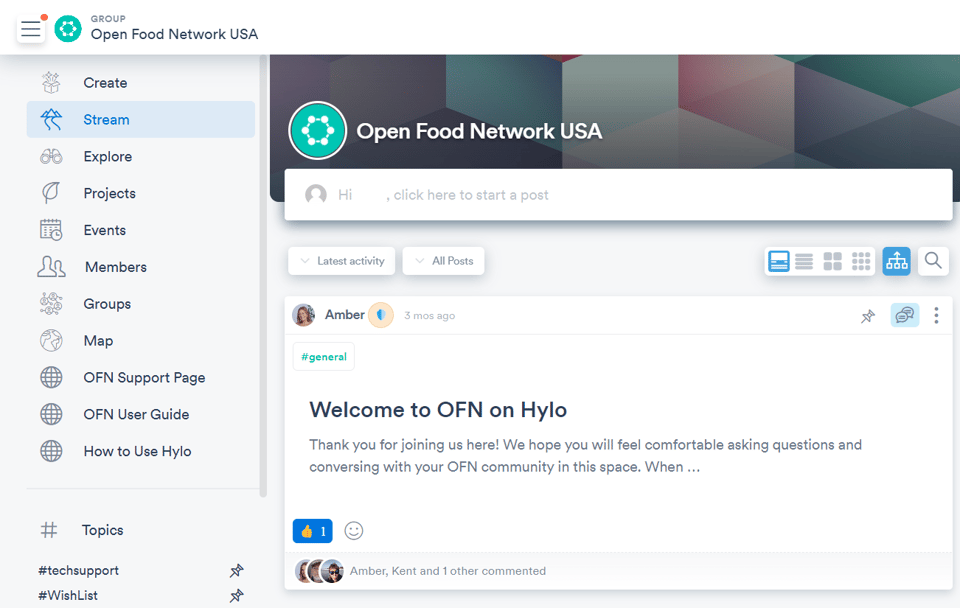Screen dimensions: 960x608
Task: Open the hamburger navigation menu
Action: tap(31, 30)
